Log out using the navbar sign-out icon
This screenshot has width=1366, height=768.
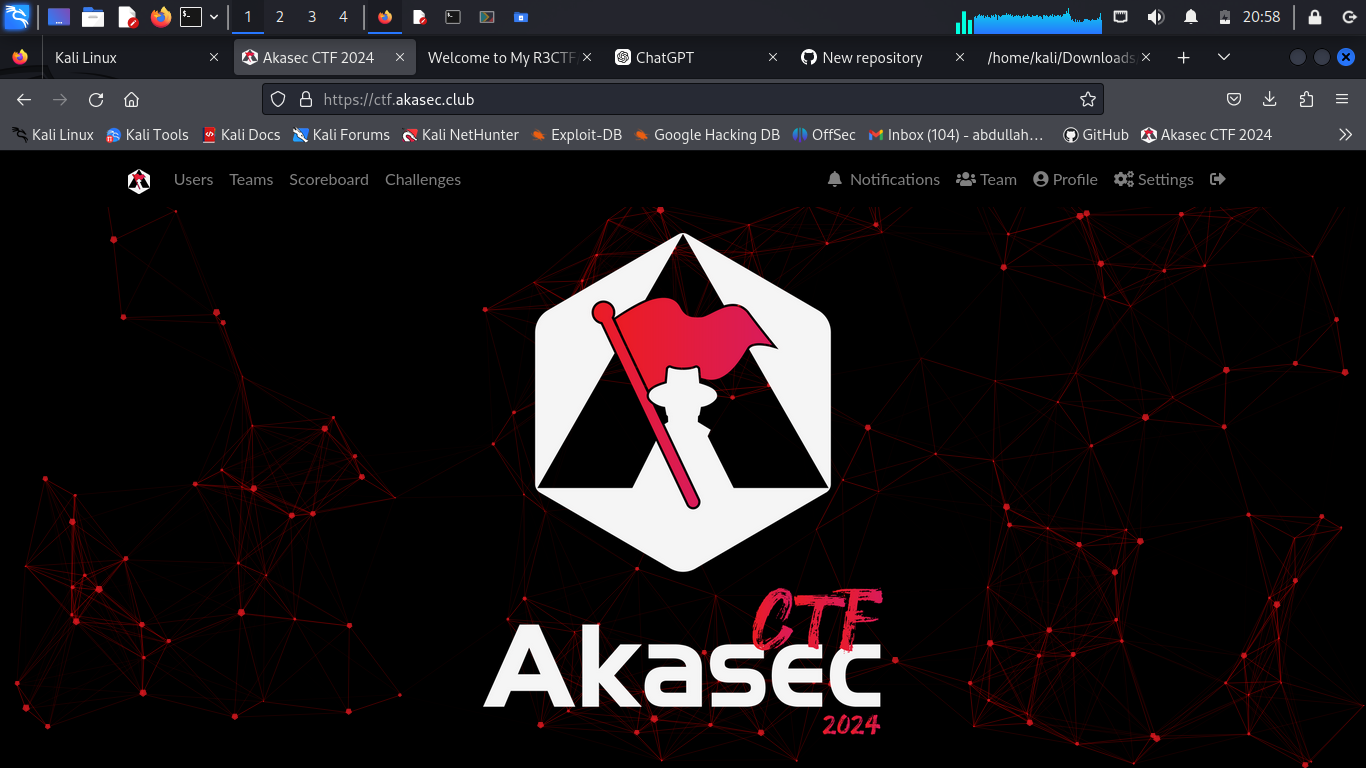click(1217, 180)
